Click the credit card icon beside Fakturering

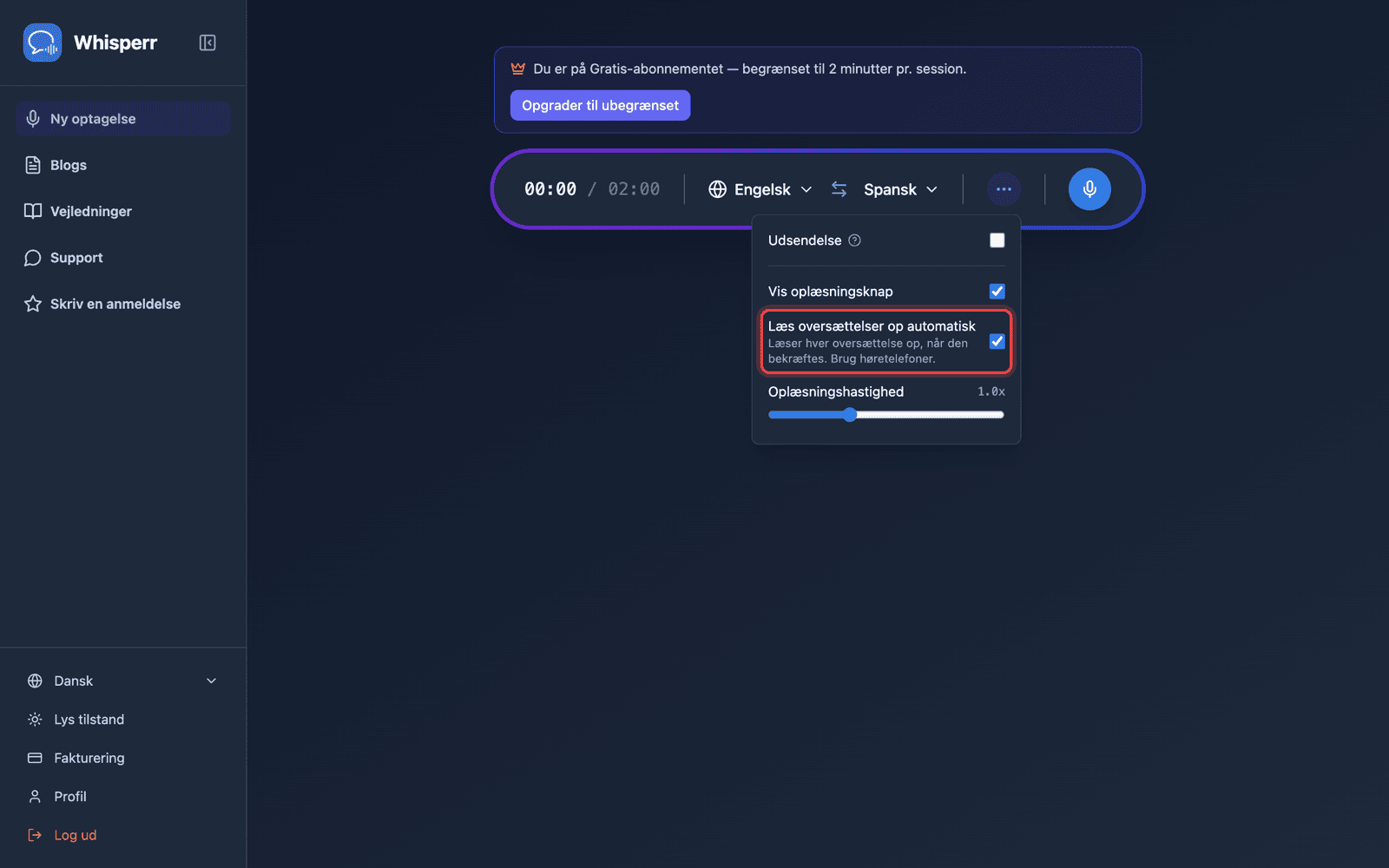[35, 758]
